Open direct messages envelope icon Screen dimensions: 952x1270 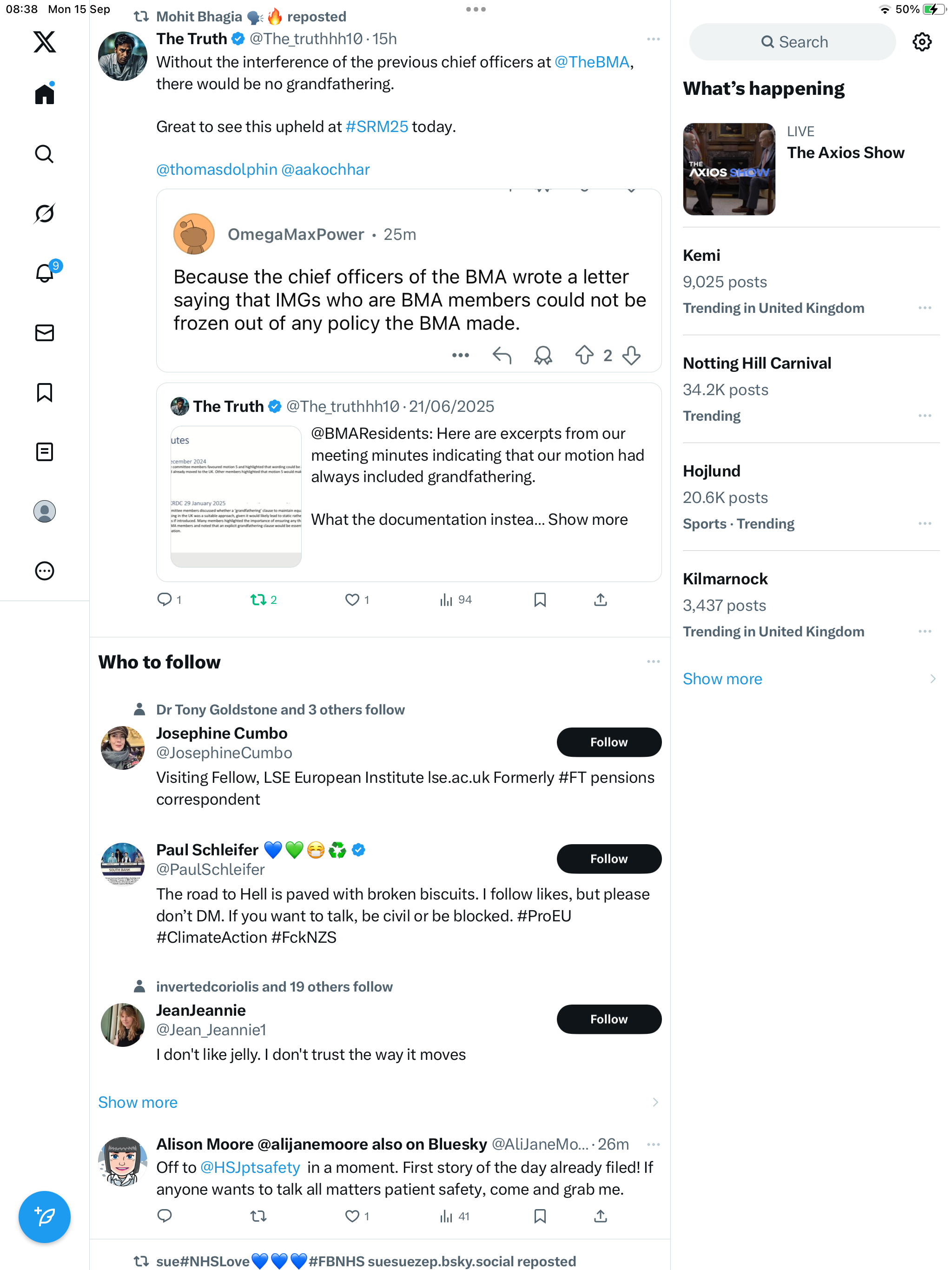click(44, 333)
